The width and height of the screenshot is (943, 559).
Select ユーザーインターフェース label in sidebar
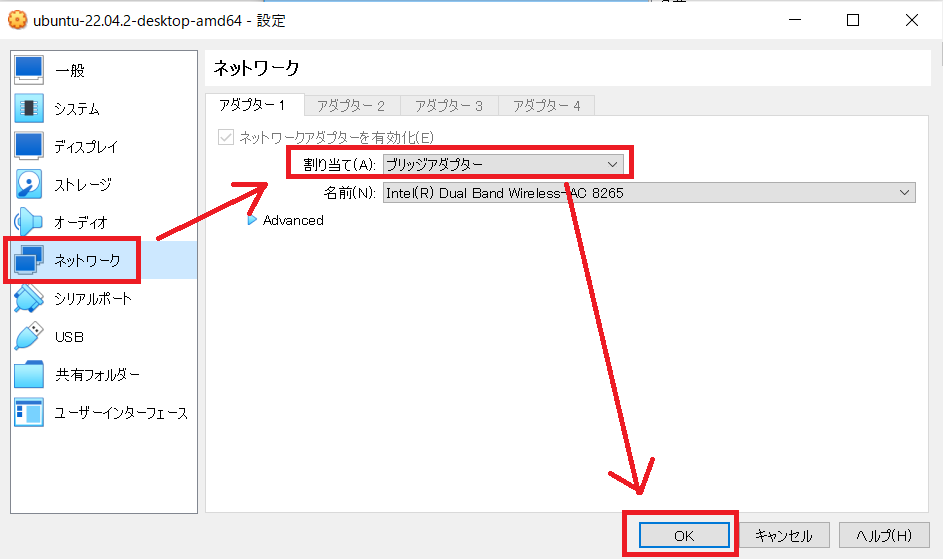(121, 413)
